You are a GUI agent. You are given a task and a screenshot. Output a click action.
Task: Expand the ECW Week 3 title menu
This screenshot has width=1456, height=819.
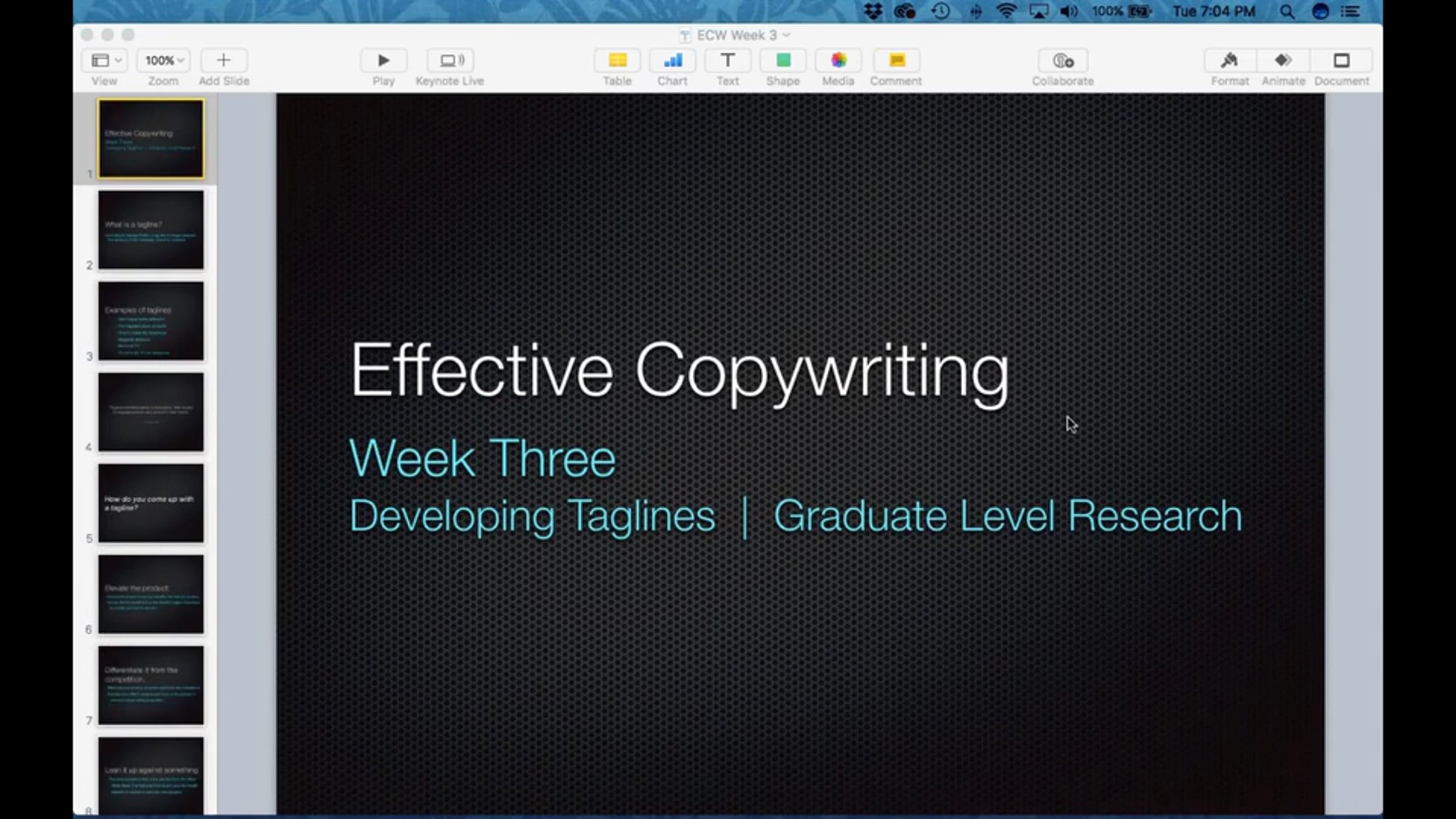coord(786,35)
